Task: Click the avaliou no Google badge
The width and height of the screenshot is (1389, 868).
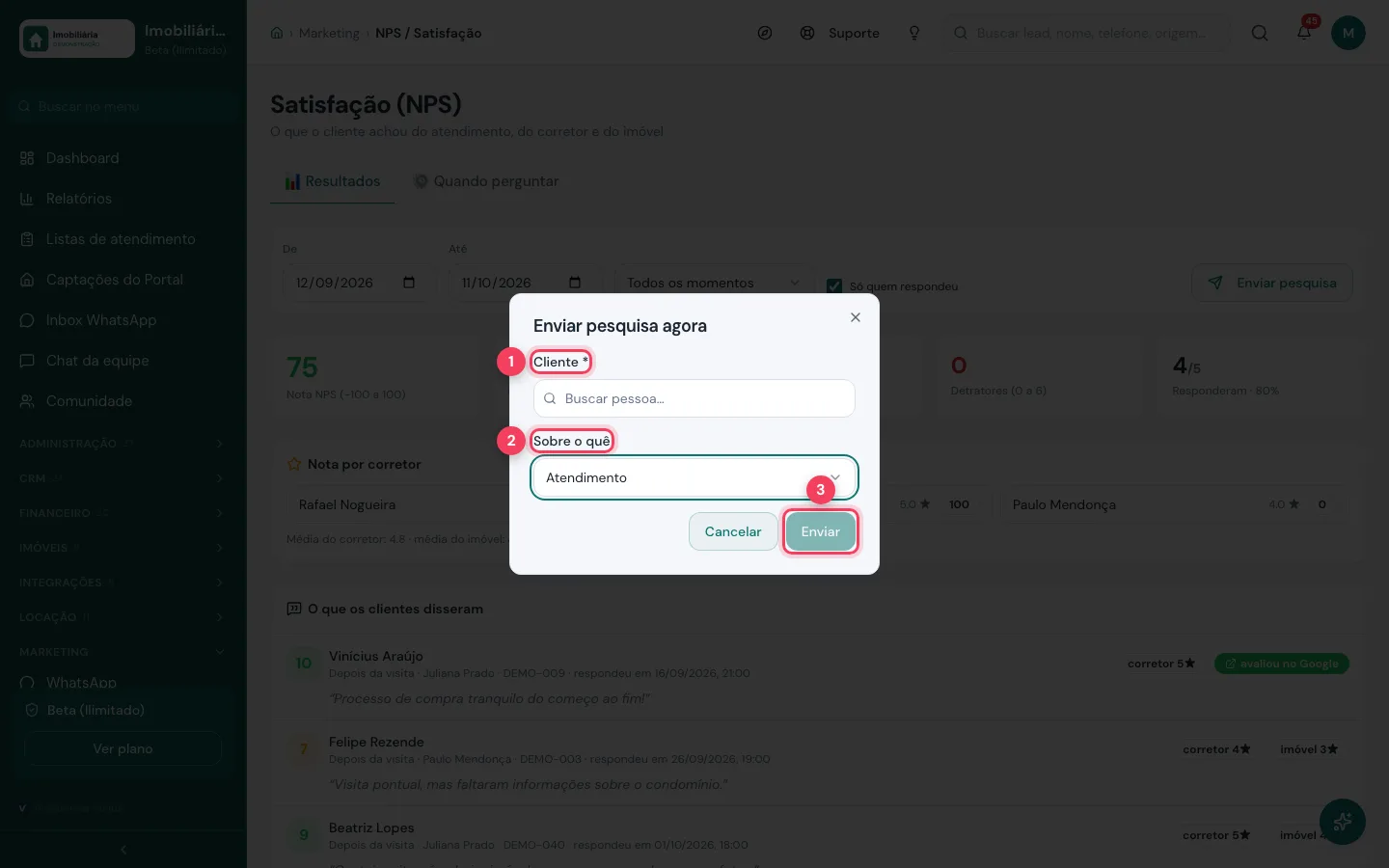Action: [1282, 664]
